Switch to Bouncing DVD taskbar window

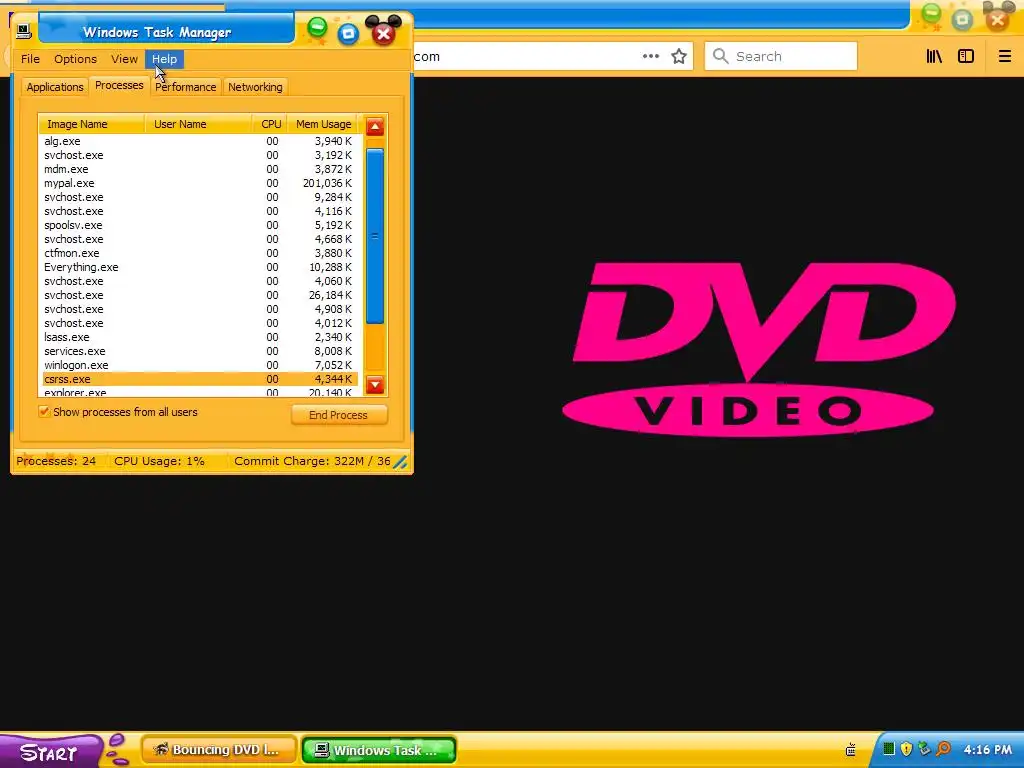[x=219, y=750]
